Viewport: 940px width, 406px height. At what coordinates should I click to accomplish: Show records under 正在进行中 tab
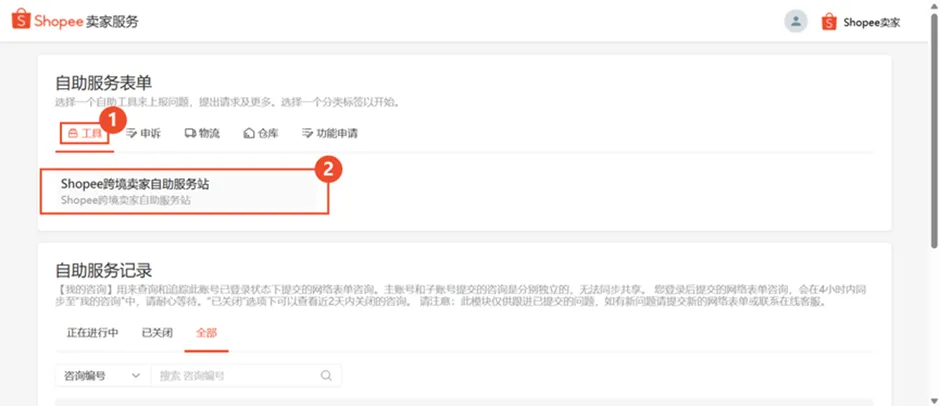click(92, 333)
